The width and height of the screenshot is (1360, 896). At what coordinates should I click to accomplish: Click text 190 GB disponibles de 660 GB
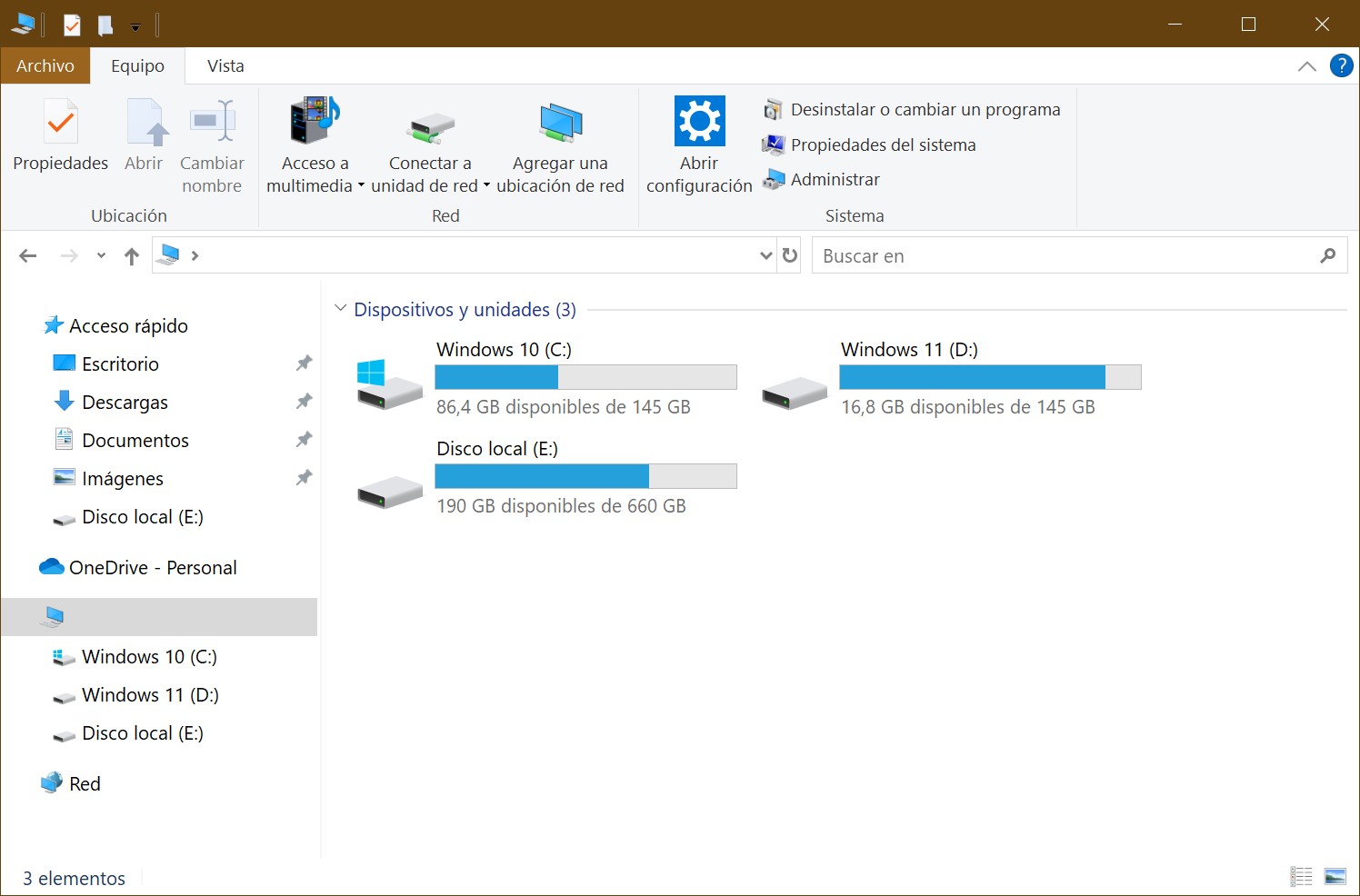(561, 506)
